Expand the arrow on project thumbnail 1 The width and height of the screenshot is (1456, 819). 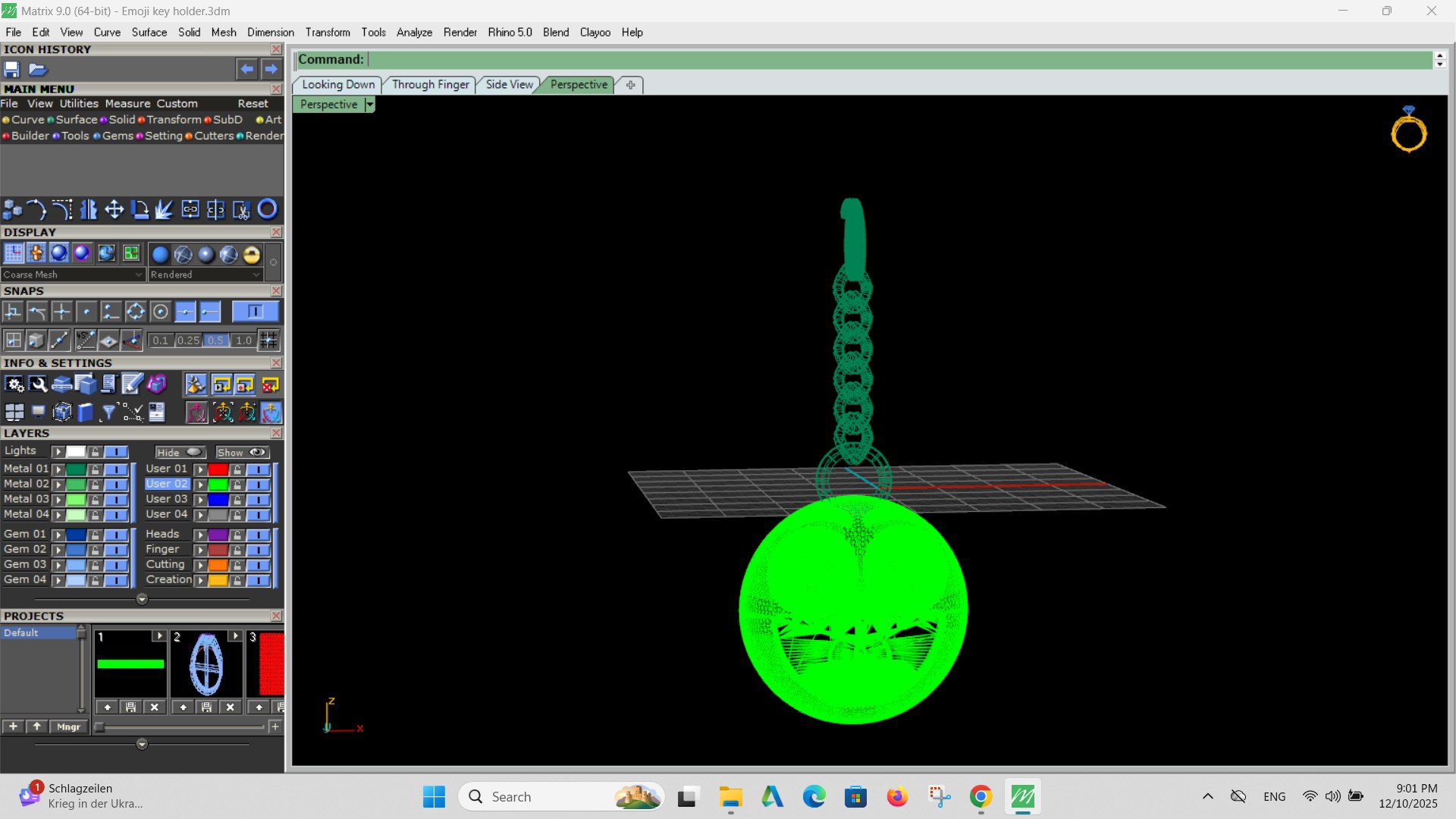tap(158, 635)
